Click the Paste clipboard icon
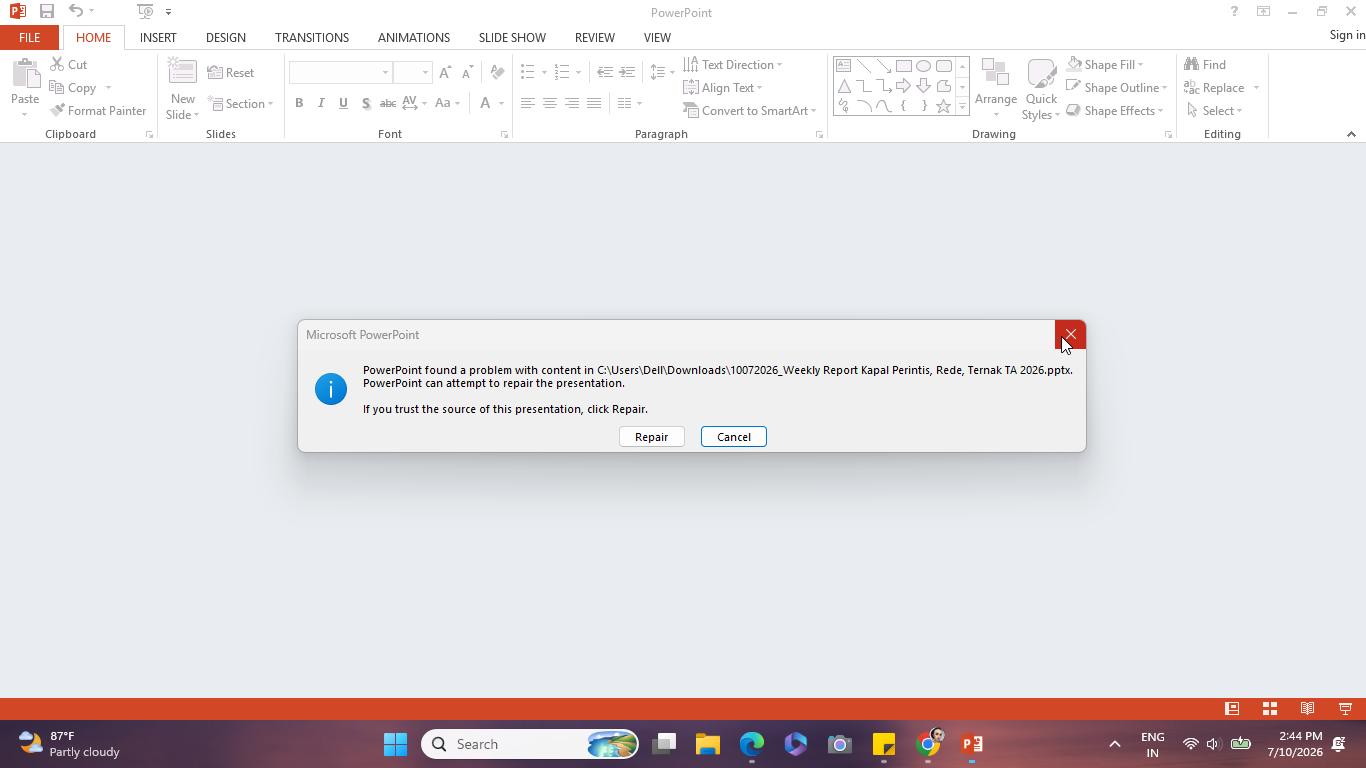This screenshot has width=1366, height=768. (25, 76)
